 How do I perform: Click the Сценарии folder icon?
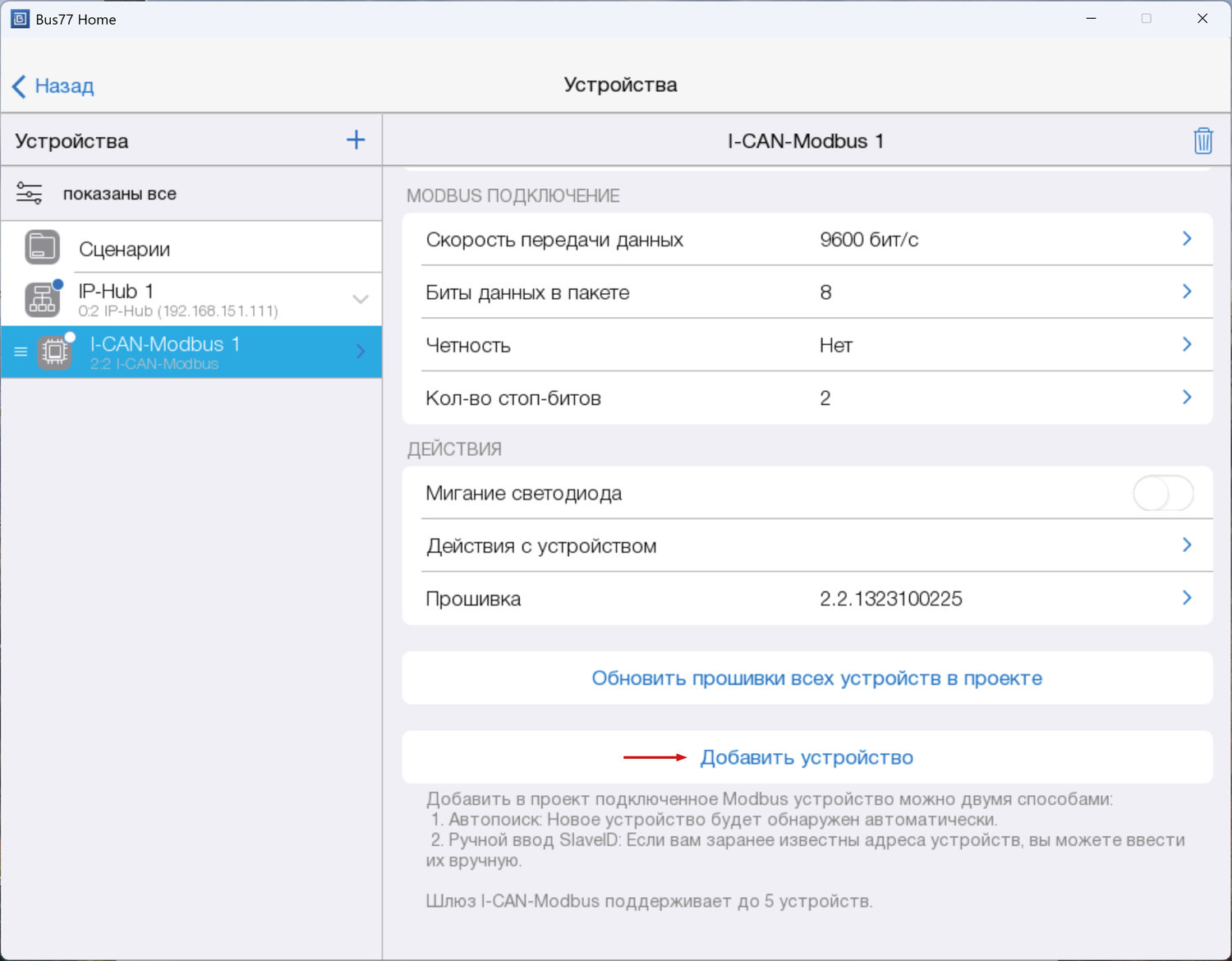42,247
